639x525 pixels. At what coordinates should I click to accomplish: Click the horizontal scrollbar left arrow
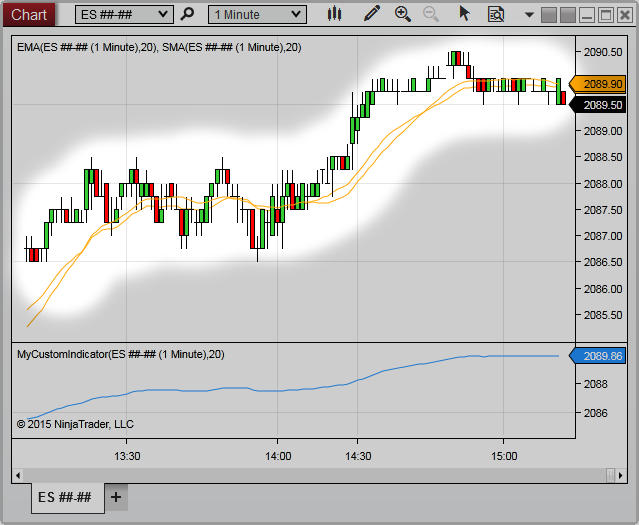(x=17, y=473)
